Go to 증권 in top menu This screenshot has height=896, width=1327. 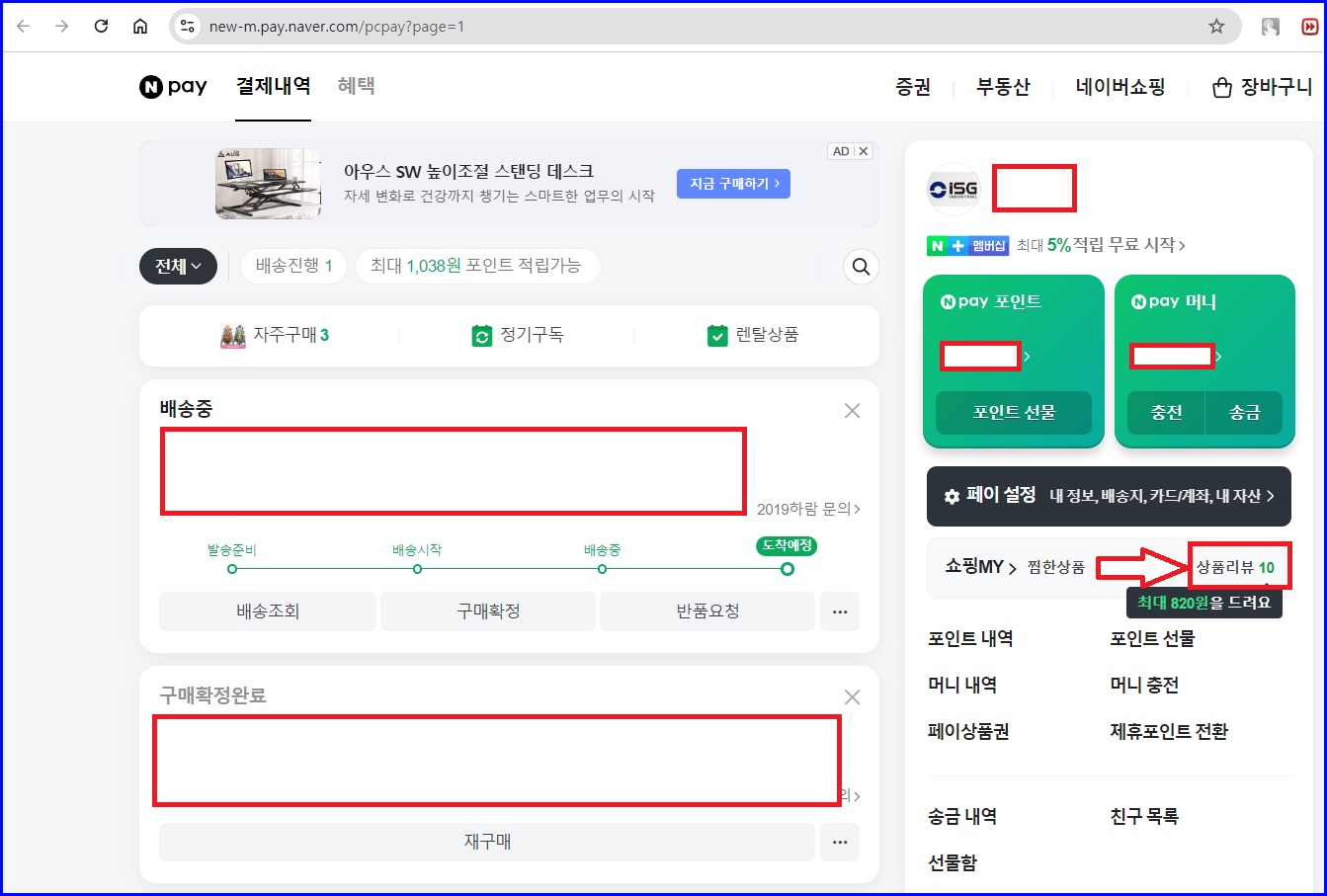[x=913, y=88]
